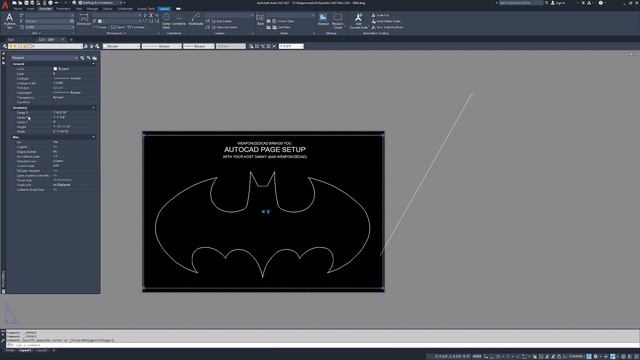This screenshot has width=640, height=360.
Task: Click Add/Delete Scales
Action: pos(386,21)
